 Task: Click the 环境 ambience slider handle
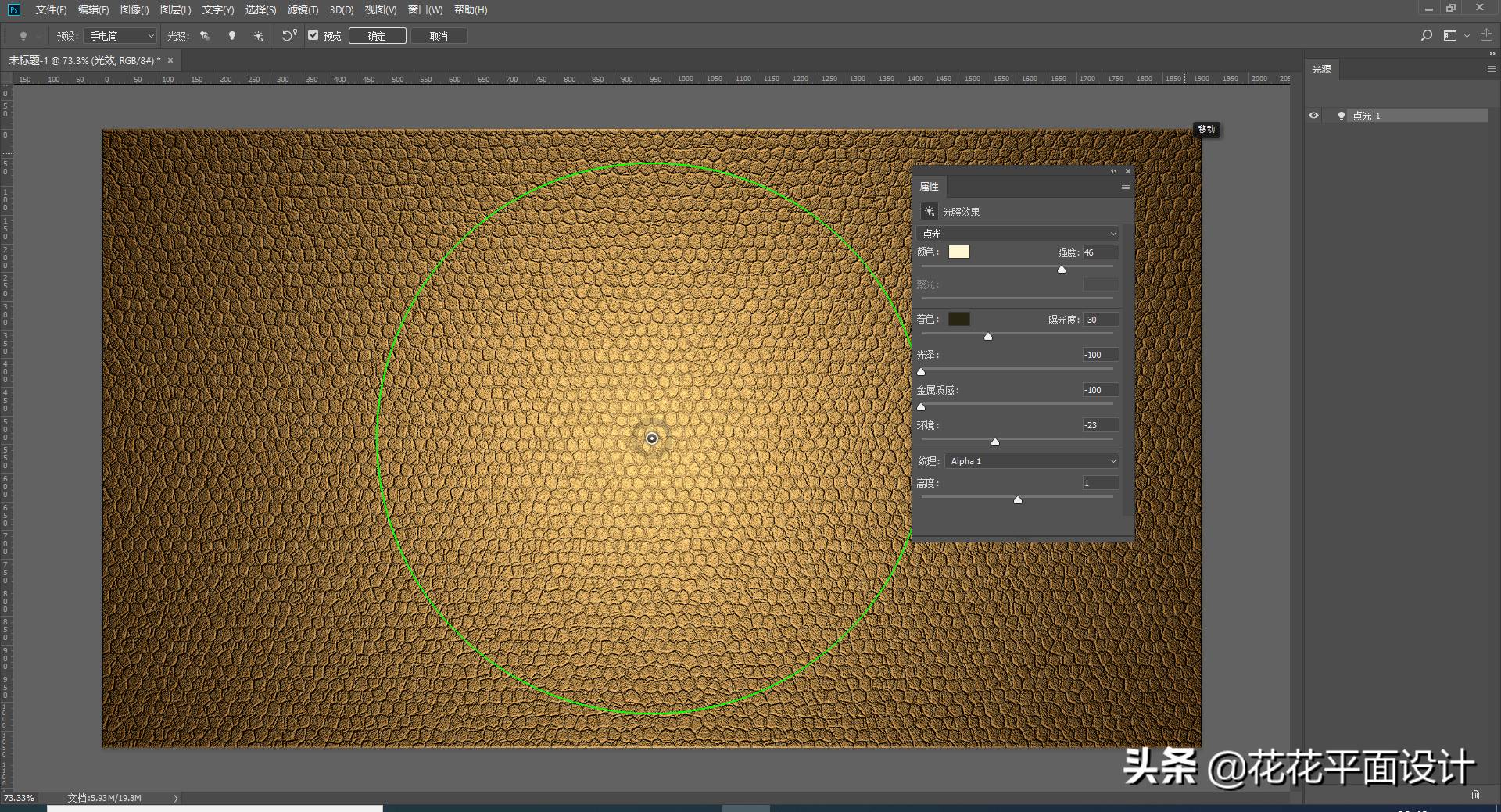point(995,442)
